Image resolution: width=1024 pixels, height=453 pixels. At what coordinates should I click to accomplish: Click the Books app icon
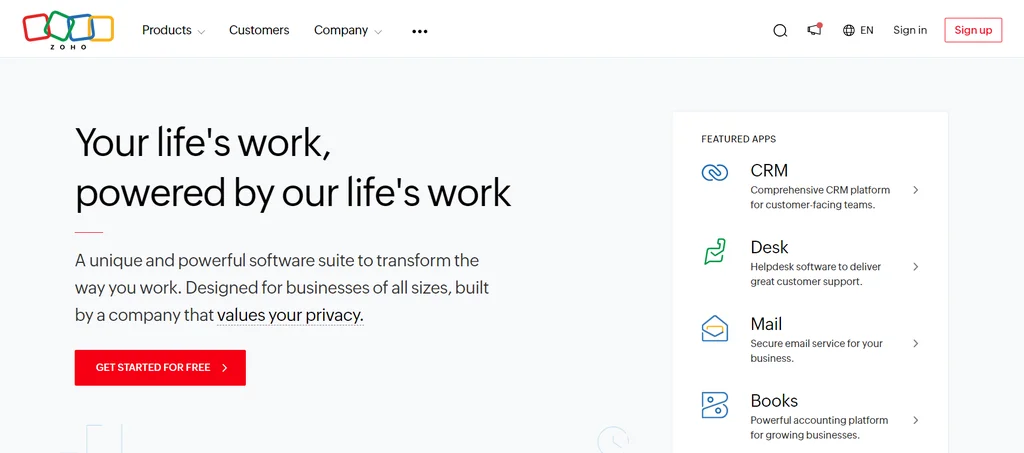pyautogui.click(x=715, y=405)
